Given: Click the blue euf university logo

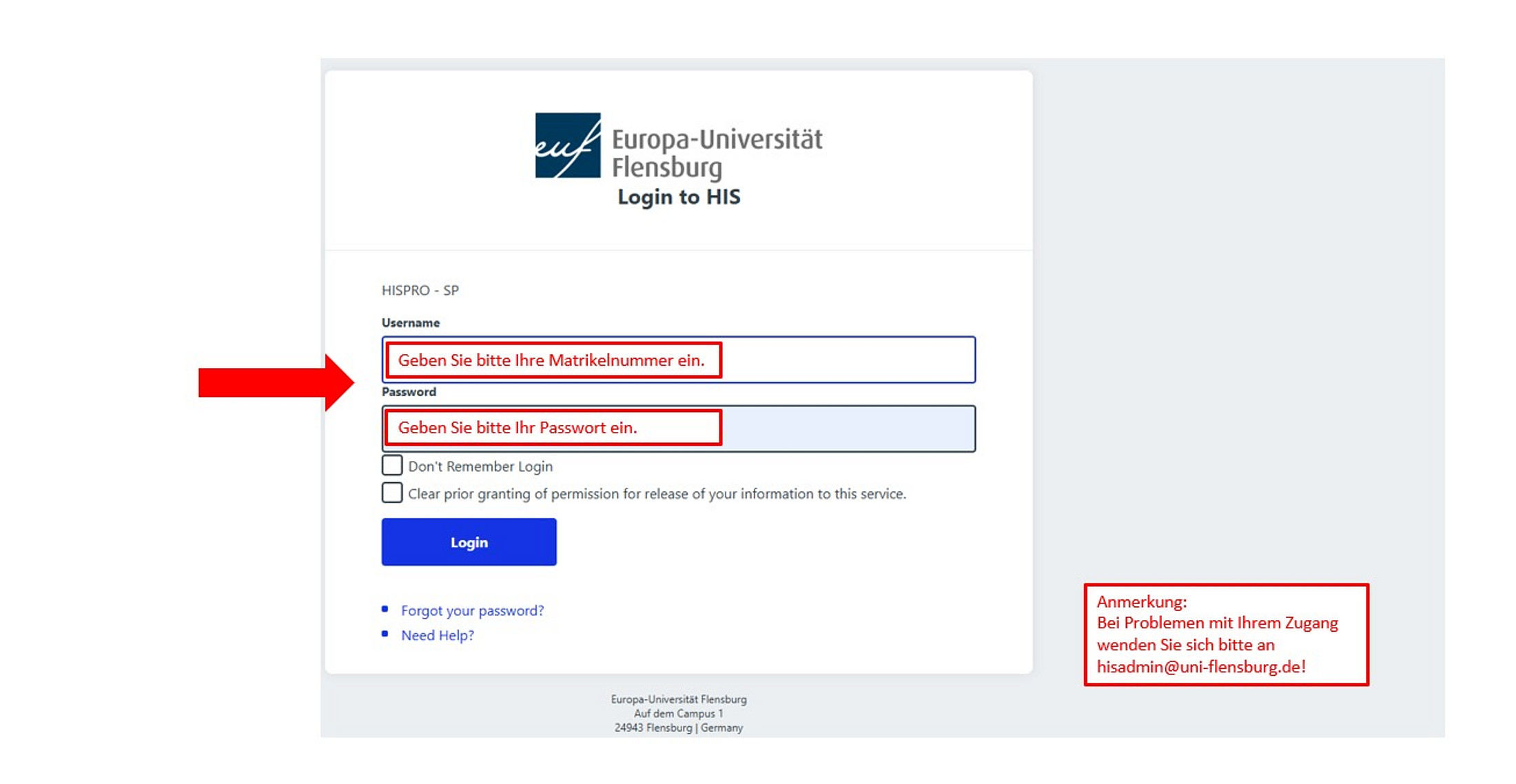Looking at the screenshot, I should 568,145.
